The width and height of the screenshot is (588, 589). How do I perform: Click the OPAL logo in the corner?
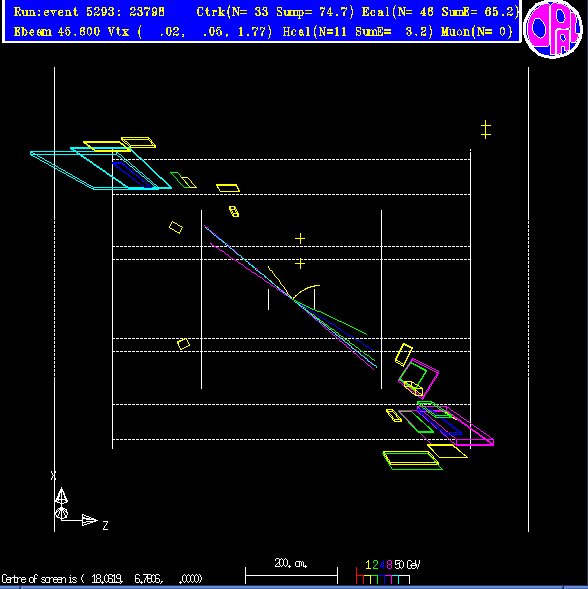click(553, 29)
